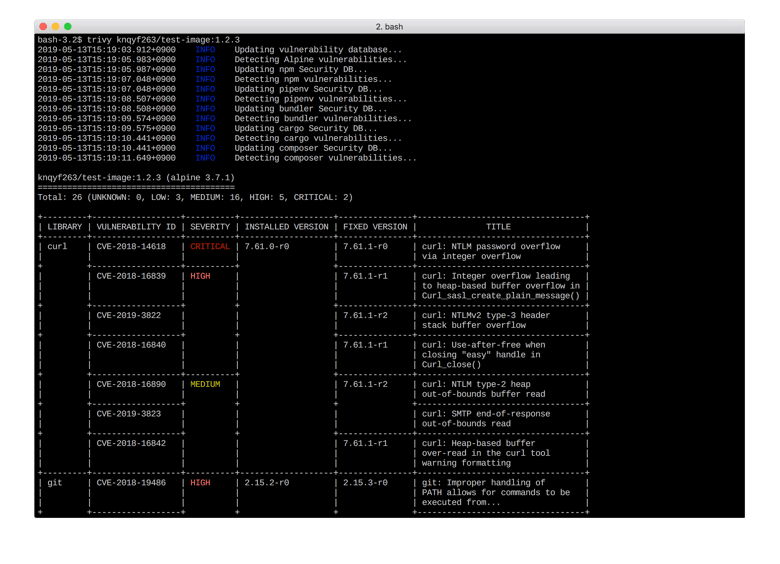Image resolution: width=780 pixels, height=564 pixels.
Task: Click the CVE-2018-19486 git vulnerability ID
Action: coord(131,482)
